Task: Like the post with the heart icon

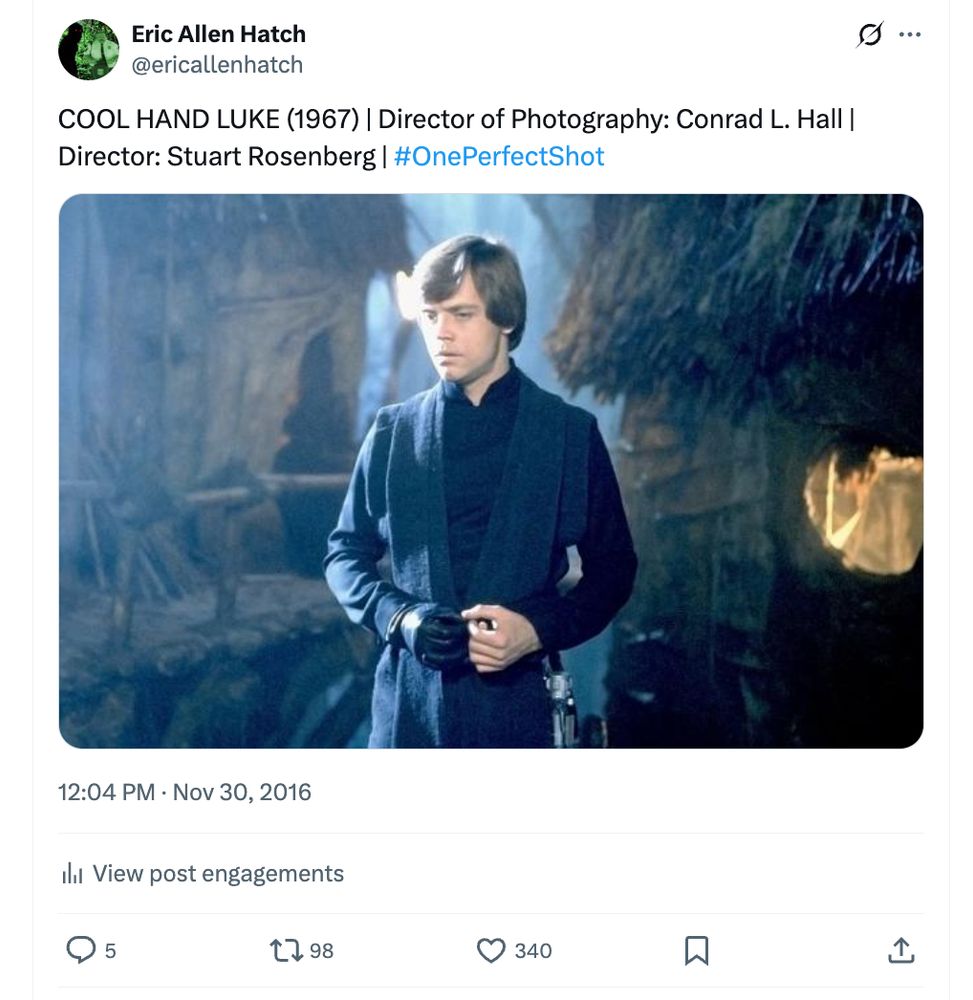Action: [x=491, y=950]
